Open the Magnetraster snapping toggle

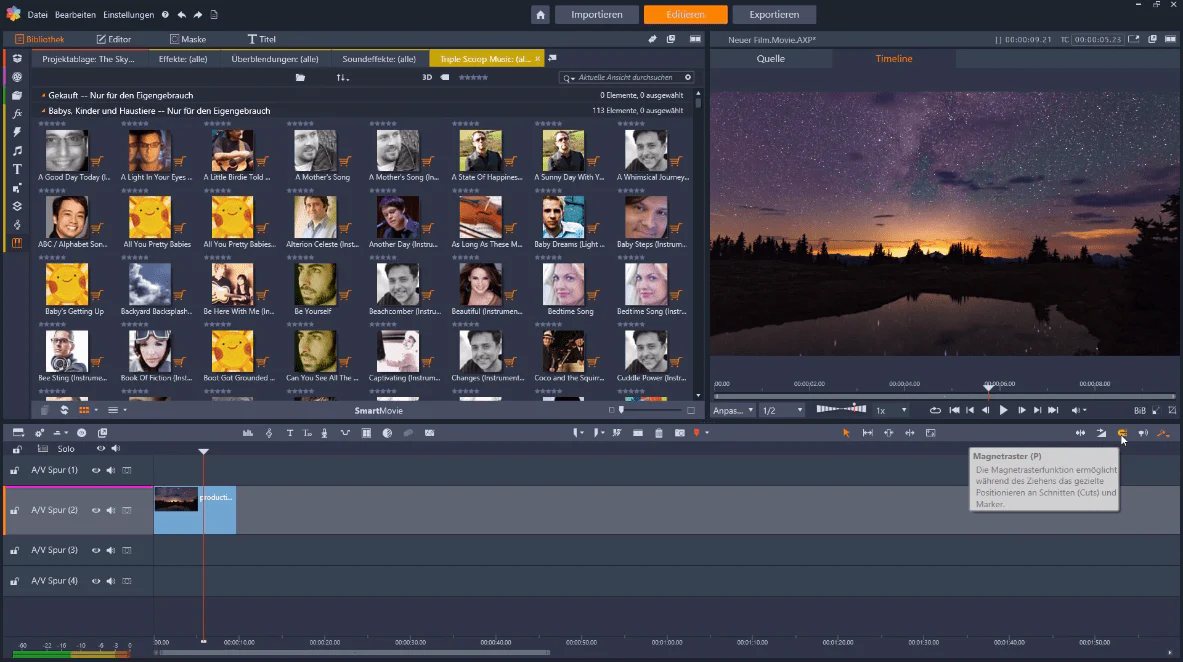pyautogui.click(x=1122, y=433)
